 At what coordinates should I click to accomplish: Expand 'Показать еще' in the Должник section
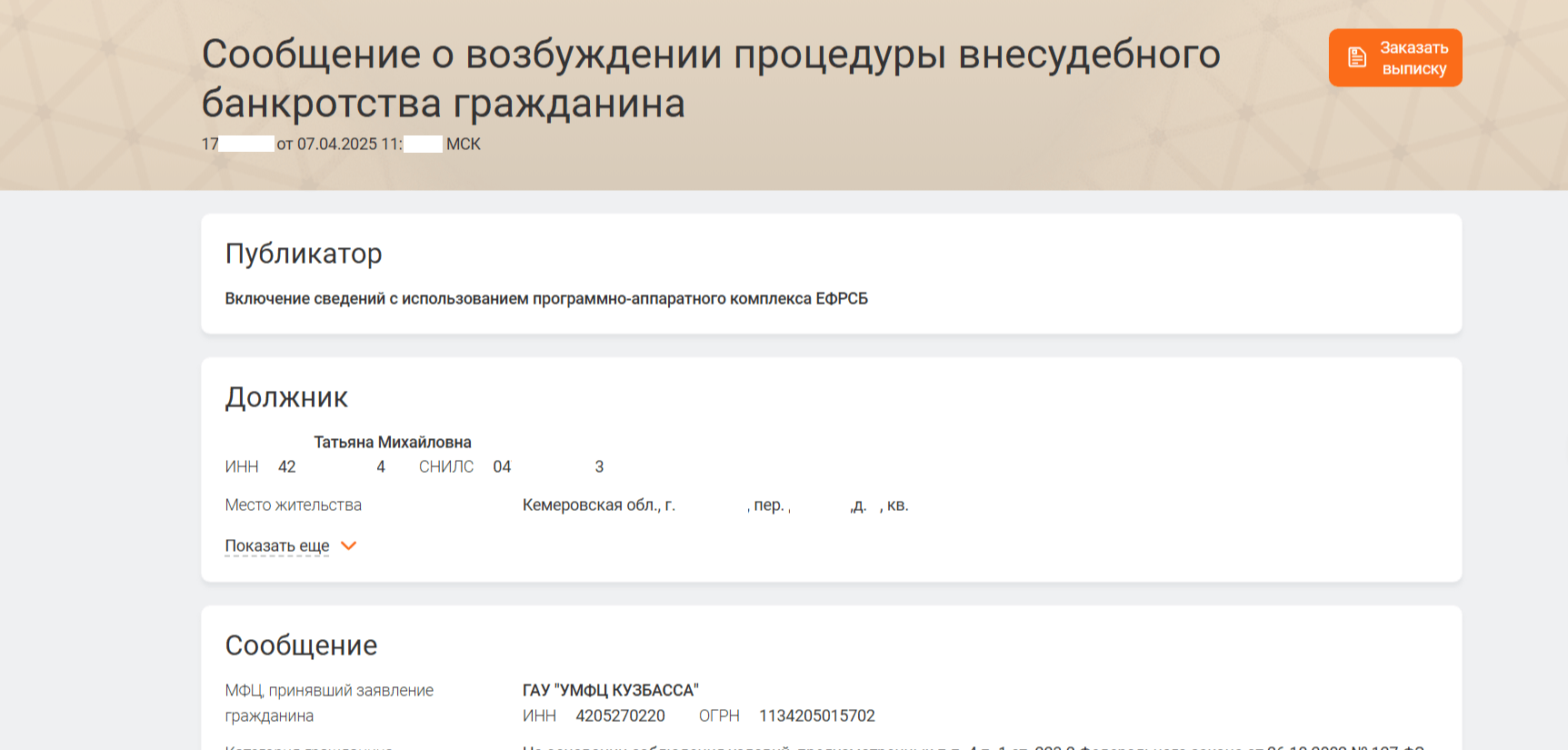pos(277,545)
